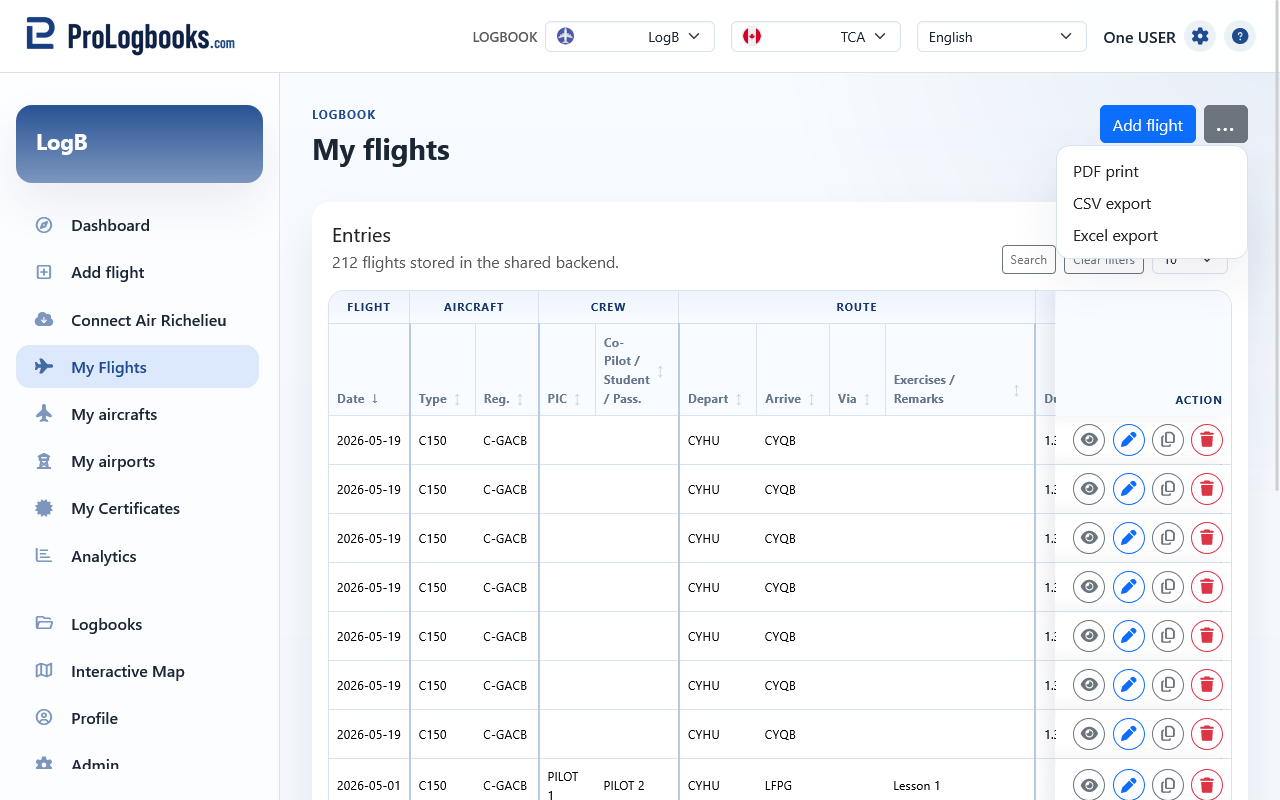1280x800 pixels.
Task: Sort table by PIC column
Action: 577,399
